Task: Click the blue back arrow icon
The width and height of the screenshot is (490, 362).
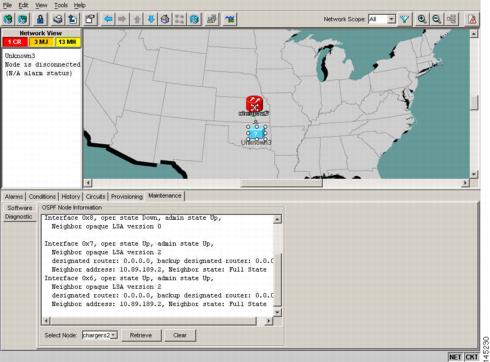Action: click(x=108, y=19)
